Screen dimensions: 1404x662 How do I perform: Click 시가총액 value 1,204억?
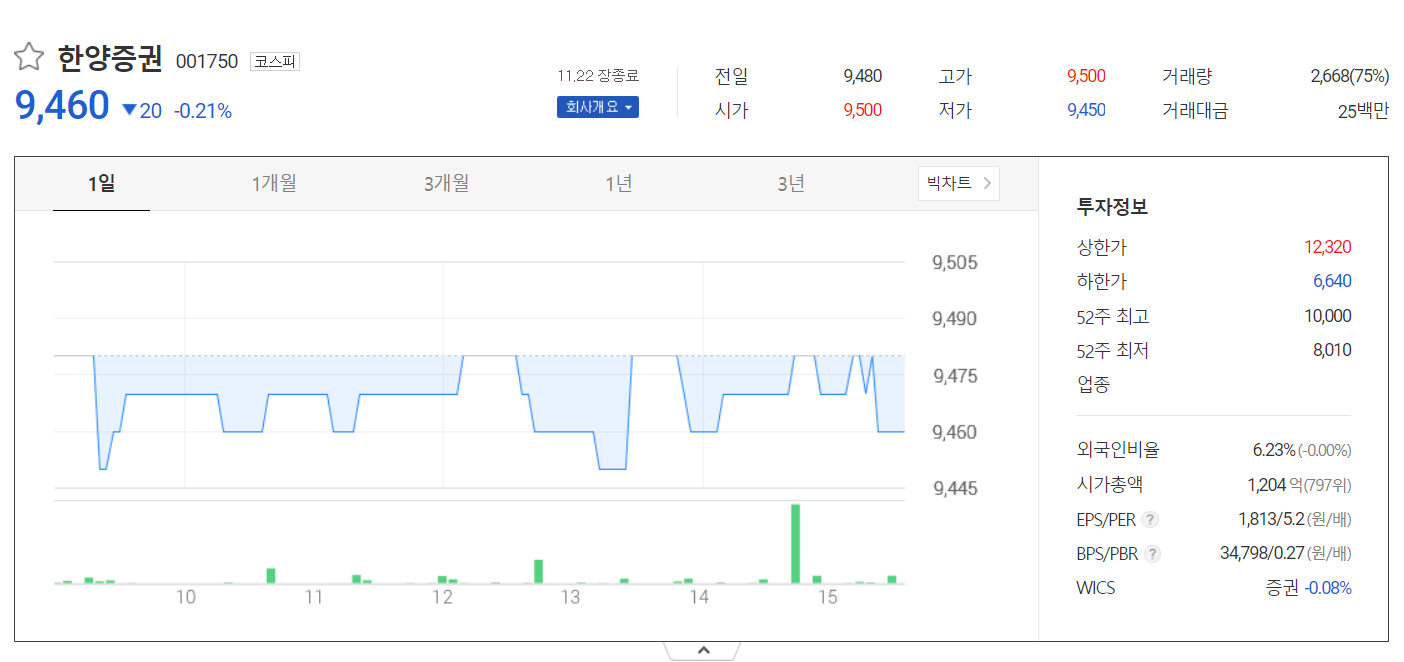tap(1275, 485)
